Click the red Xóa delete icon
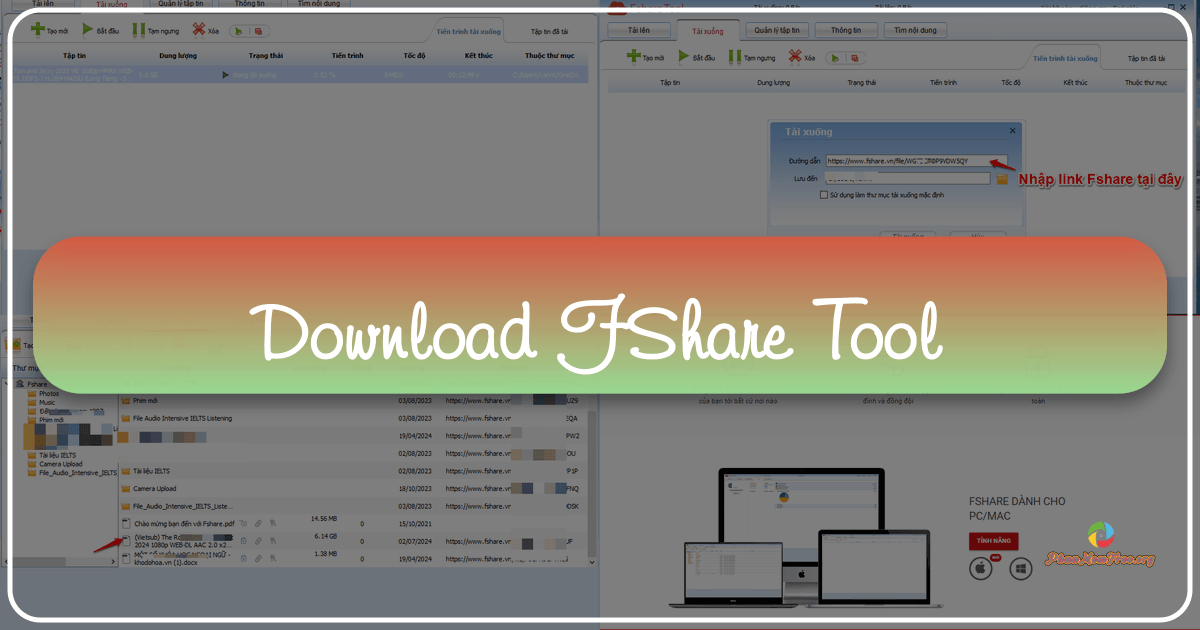Image resolution: width=1200 pixels, height=630 pixels. tap(197, 29)
